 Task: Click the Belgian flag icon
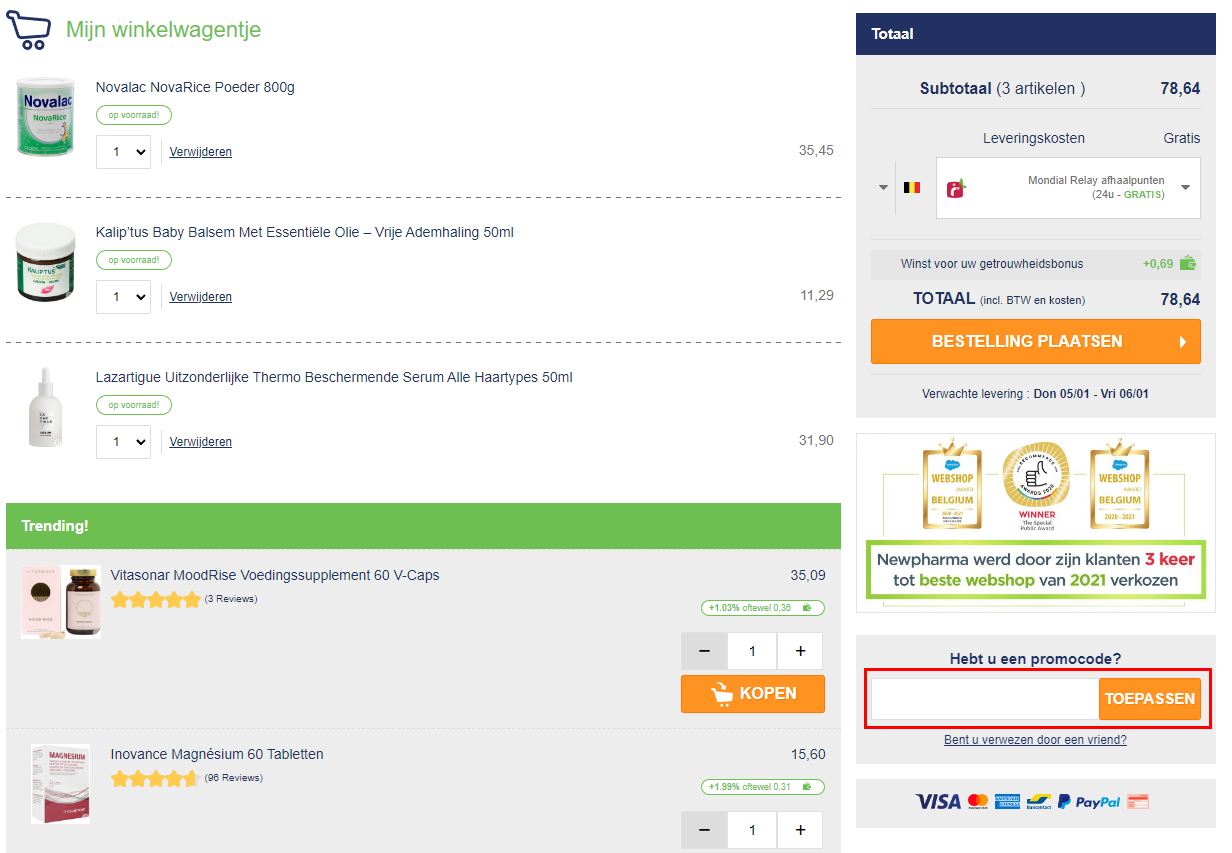click(912, 187)
